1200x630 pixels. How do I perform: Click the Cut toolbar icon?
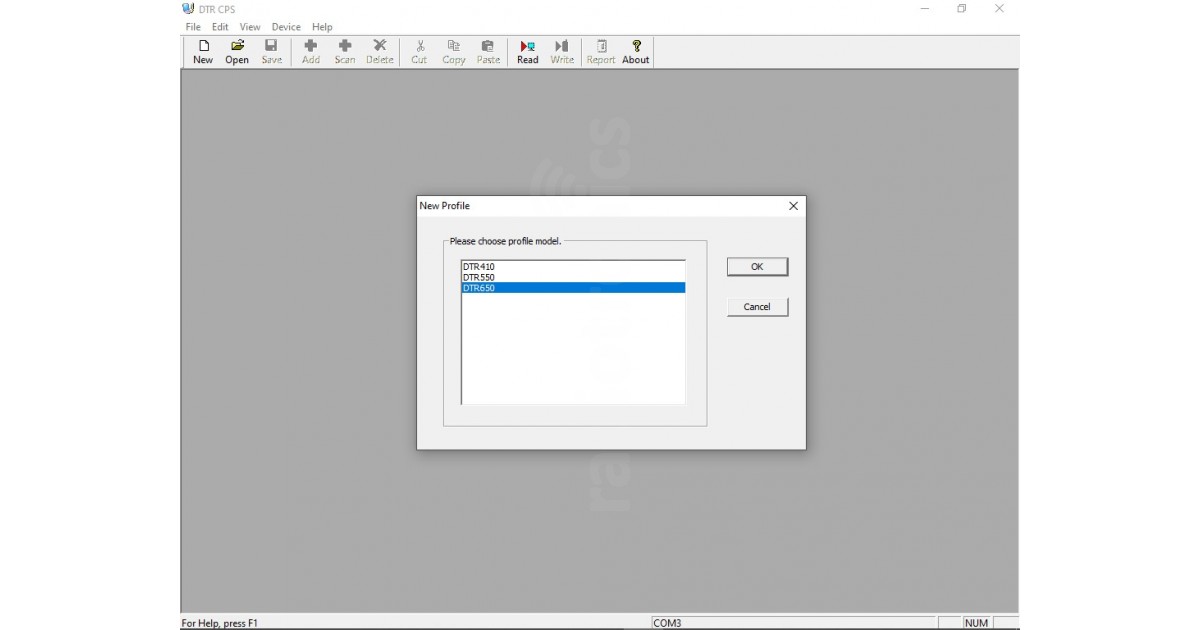pos(419,51)
